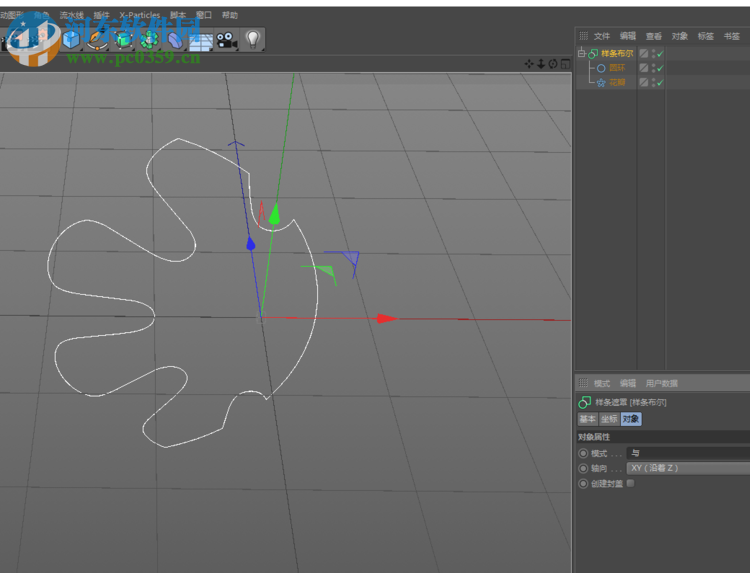Click the red X axis arrow handle
This screenshot has height=573, width=750.
coord(387,319)
